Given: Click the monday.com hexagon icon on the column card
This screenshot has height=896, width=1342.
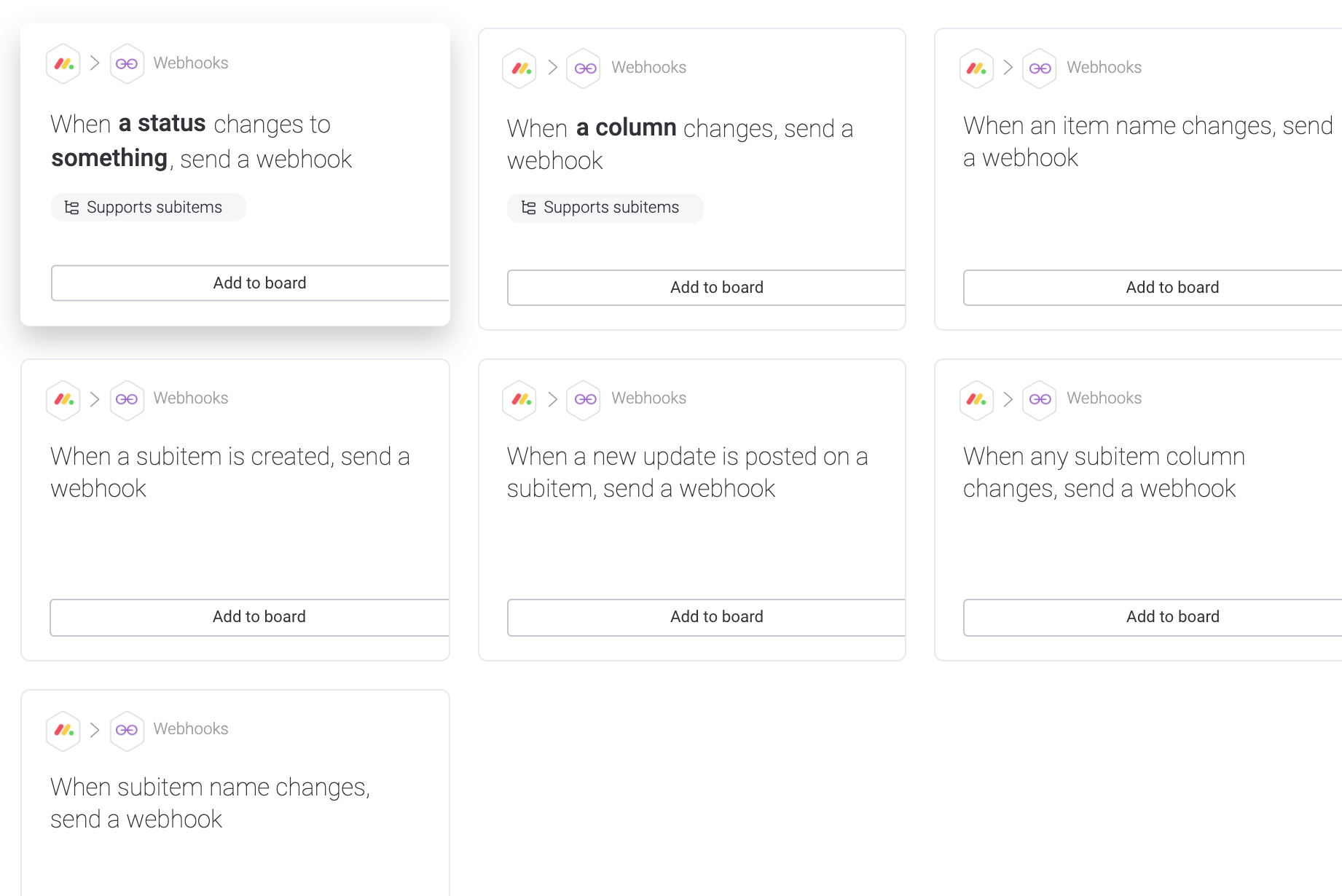Looking at the screenshot, I should tap(519, 68).
